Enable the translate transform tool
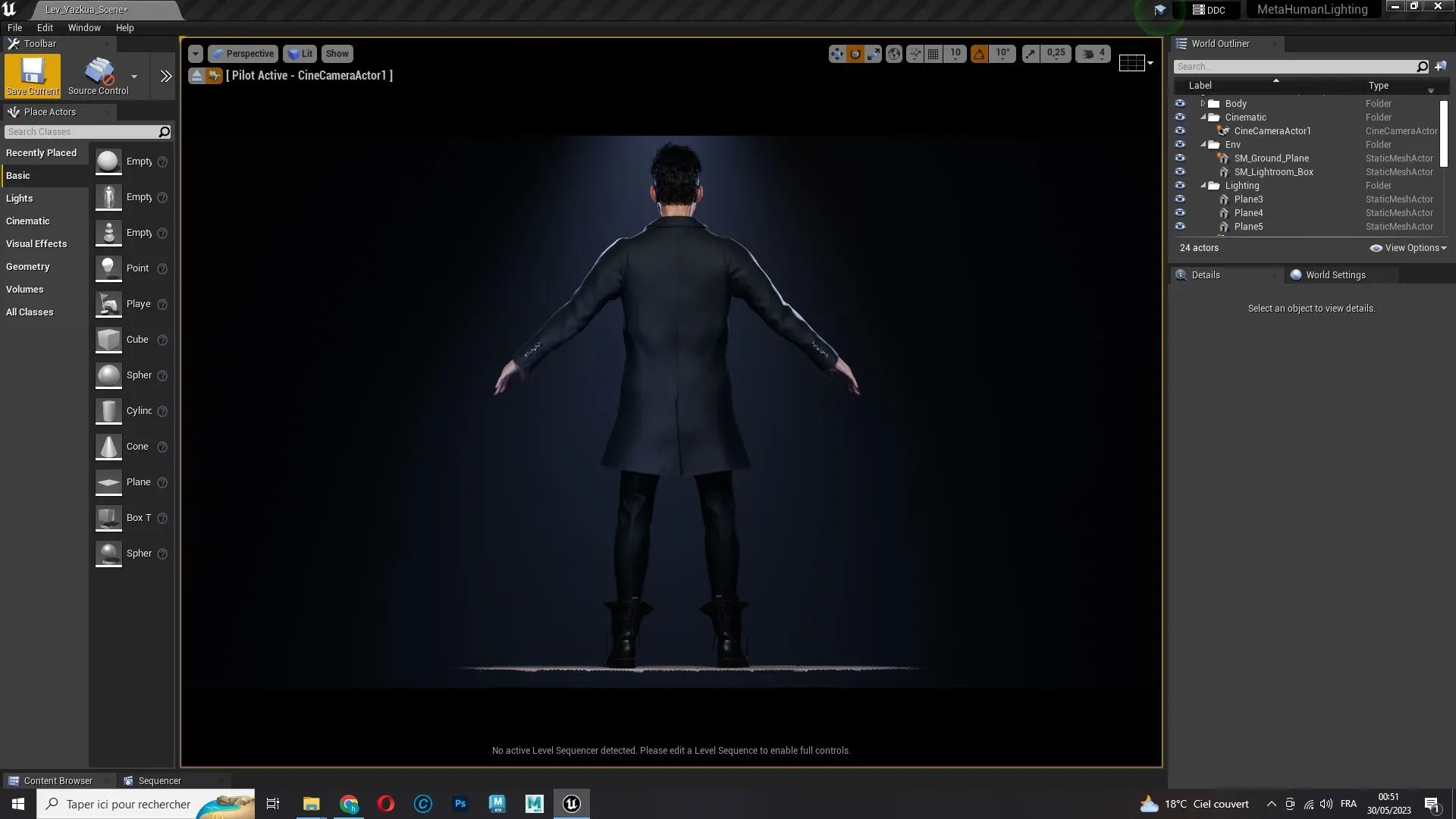 pos(836,53)
